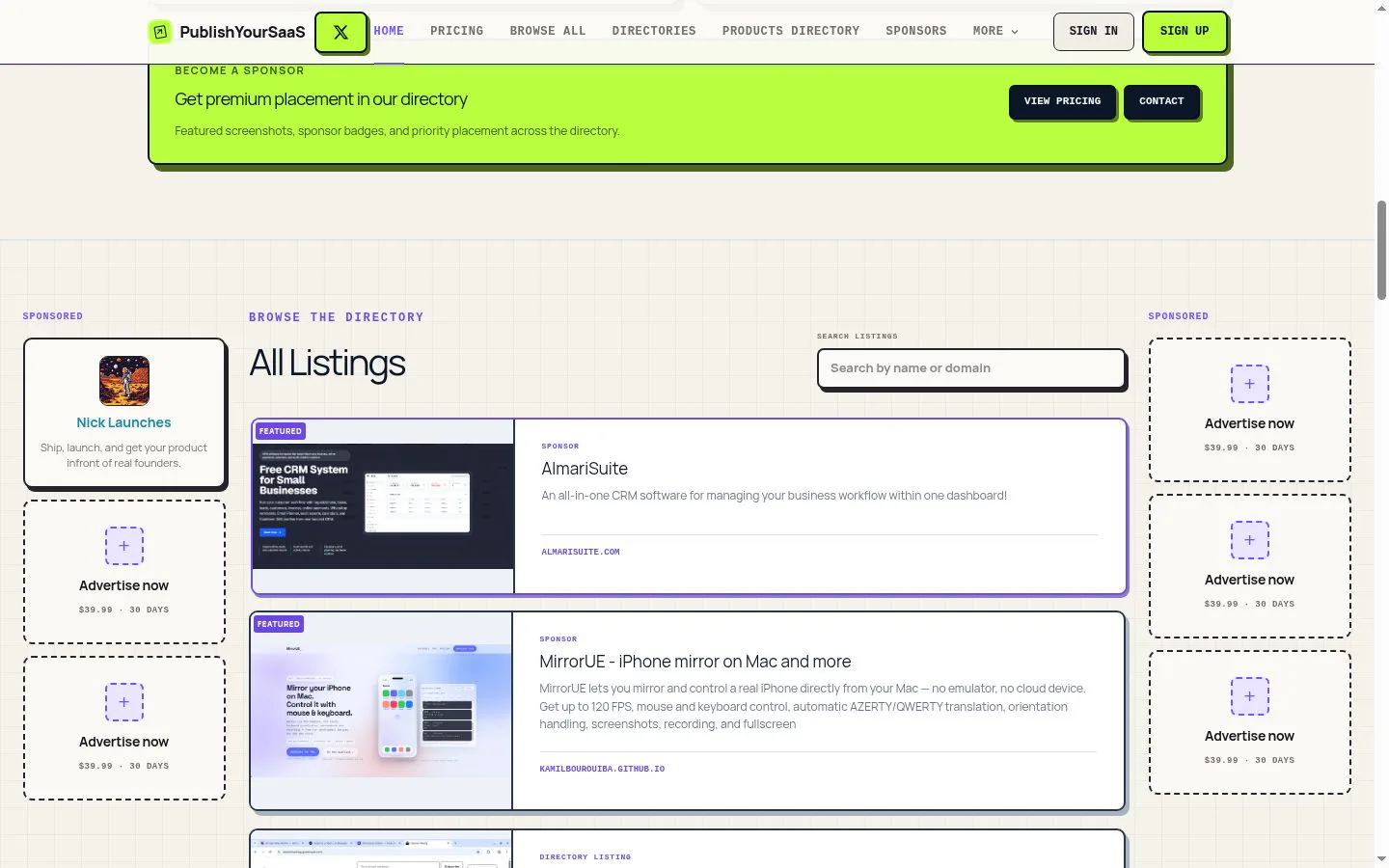Image resolution: width=1389 pixels, height=868 pixels.
Task: Open the Pricing nav item
Action: 456,31
